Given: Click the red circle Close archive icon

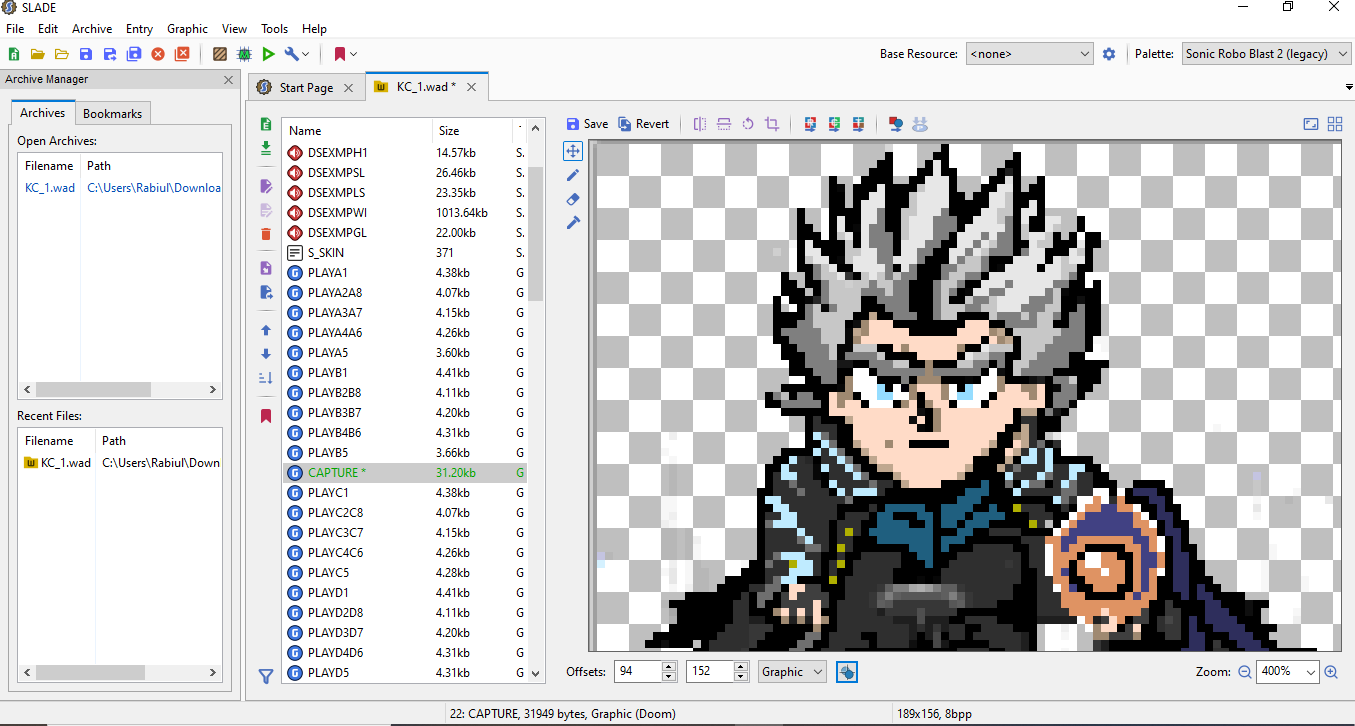Looking at the screenshot, I should (x=157, y=54).
